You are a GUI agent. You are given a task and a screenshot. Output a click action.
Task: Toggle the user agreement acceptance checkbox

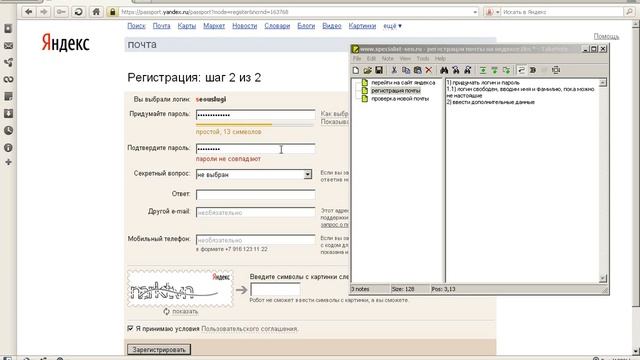click(x=130, y=328)
